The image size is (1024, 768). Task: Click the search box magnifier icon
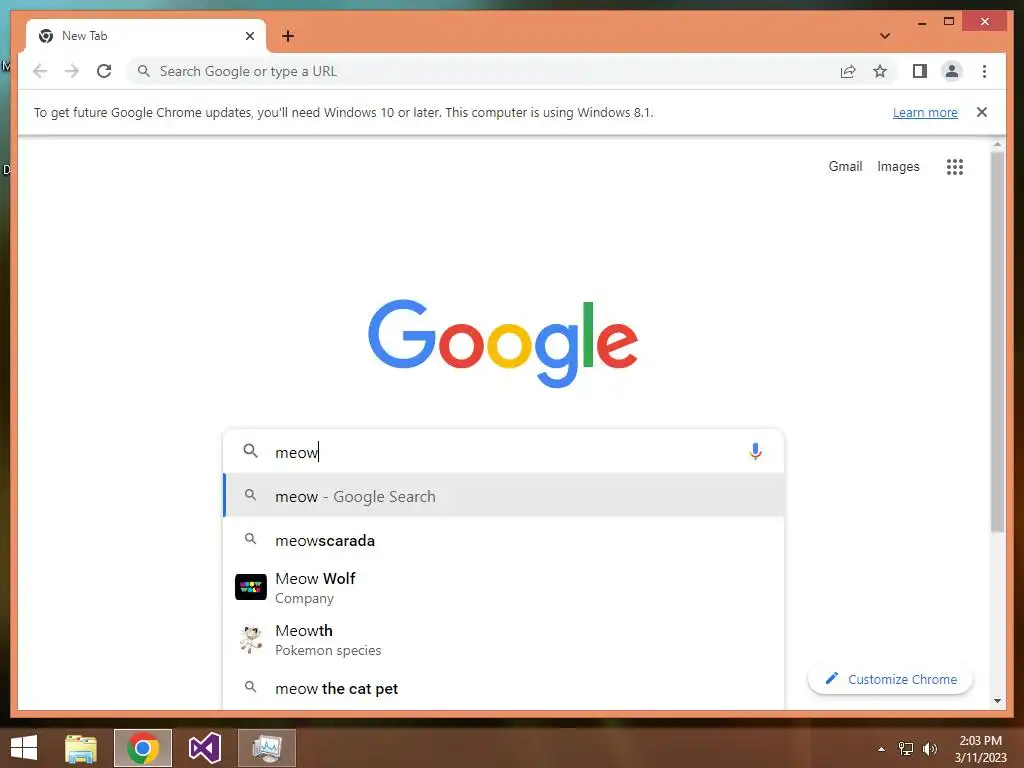(x=250, y=451)
